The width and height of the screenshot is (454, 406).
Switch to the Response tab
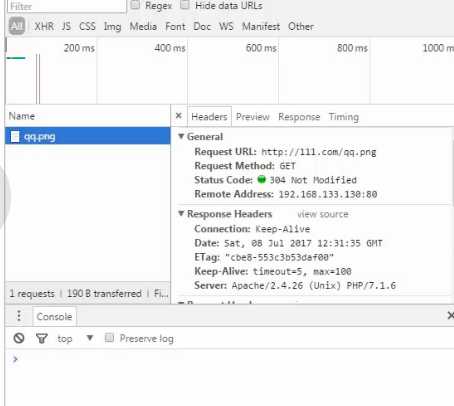tap(299, 117)
